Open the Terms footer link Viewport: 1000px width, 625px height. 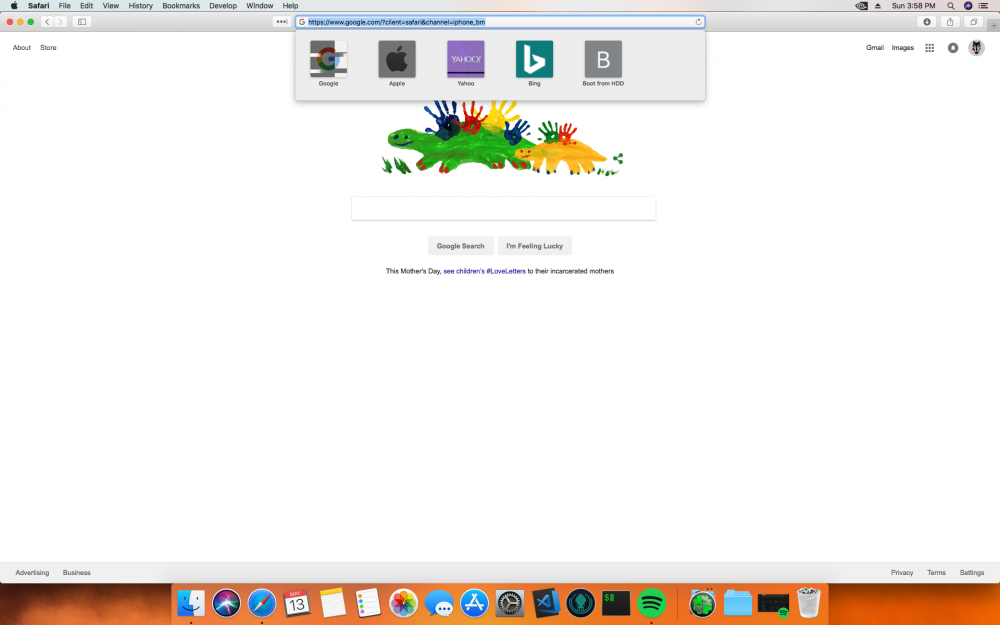tap(936, 573)
